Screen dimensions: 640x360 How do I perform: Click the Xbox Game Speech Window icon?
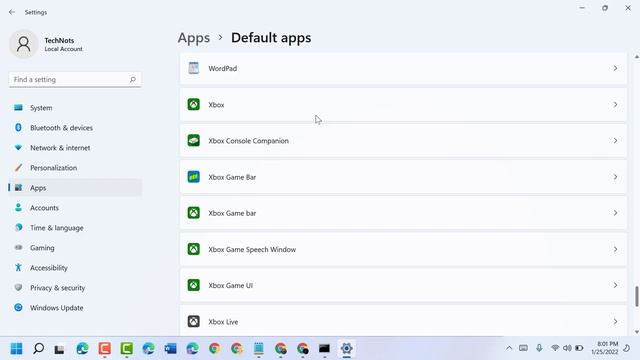click(193, 249)
